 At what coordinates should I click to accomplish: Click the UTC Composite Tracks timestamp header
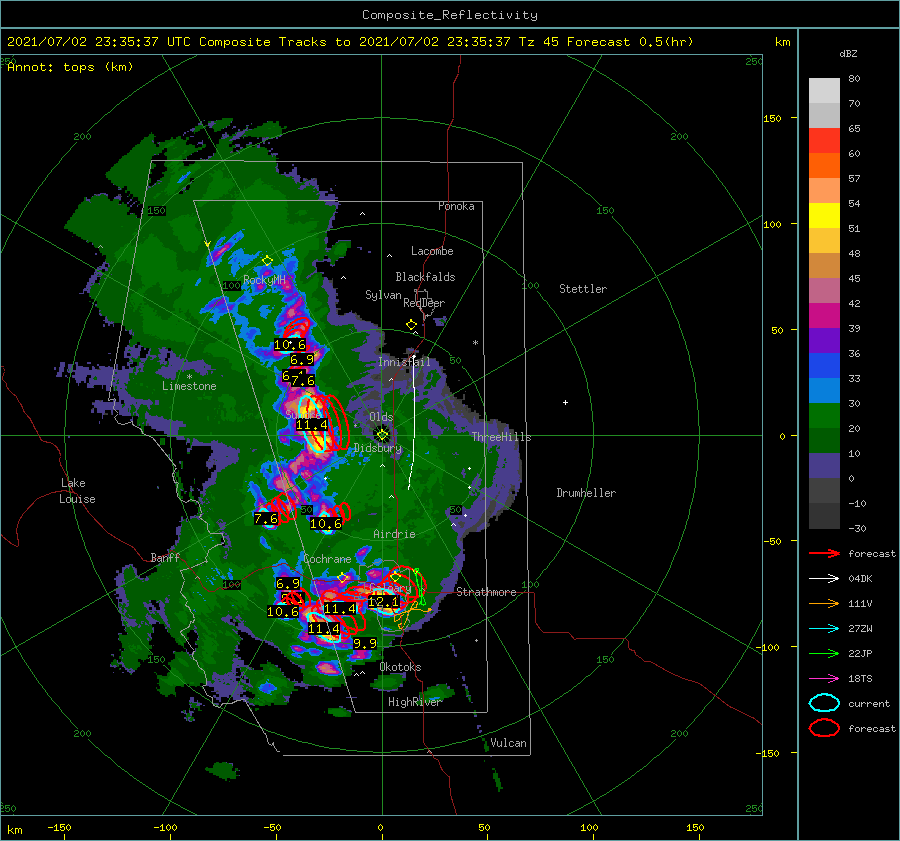[350, 42]
